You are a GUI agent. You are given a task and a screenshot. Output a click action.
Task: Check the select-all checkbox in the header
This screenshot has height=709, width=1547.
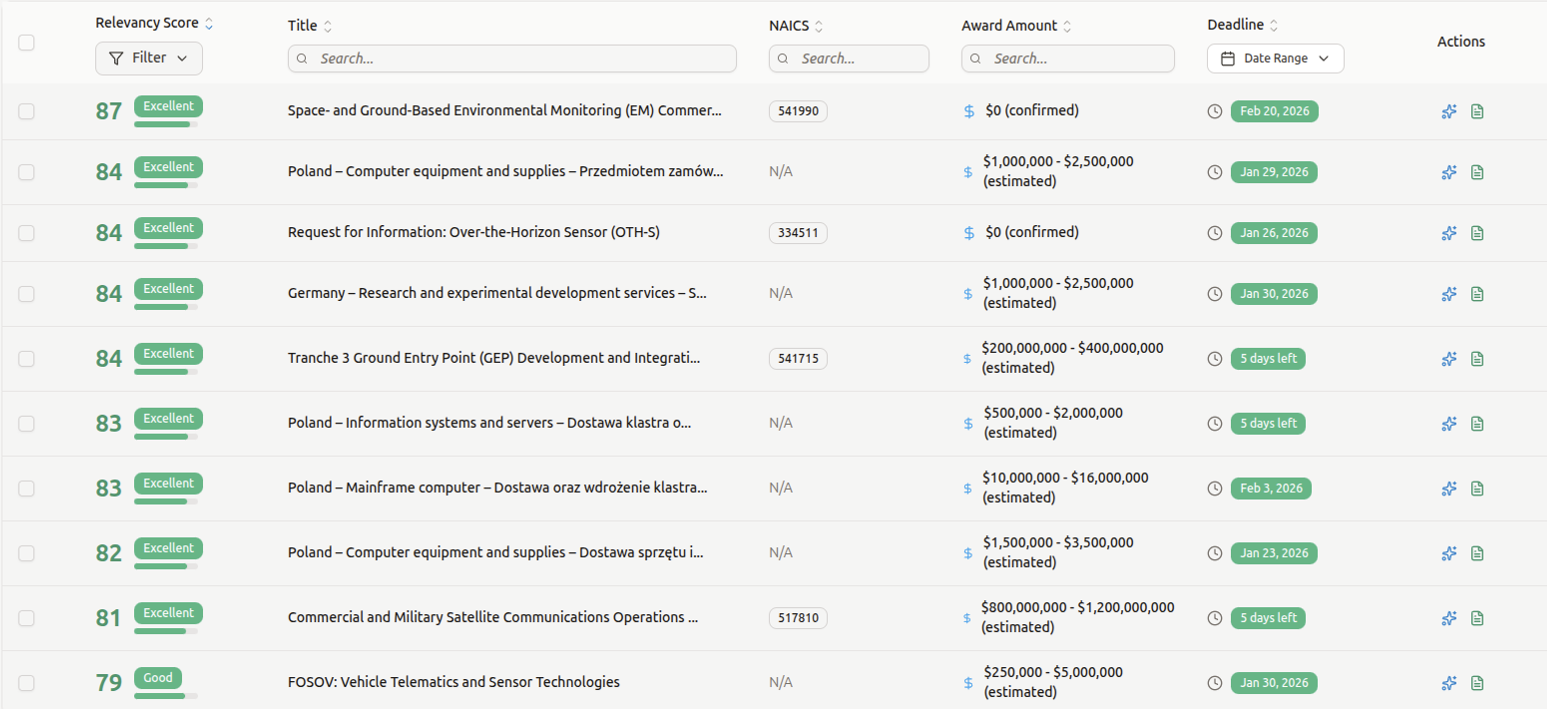pos(26,42)
